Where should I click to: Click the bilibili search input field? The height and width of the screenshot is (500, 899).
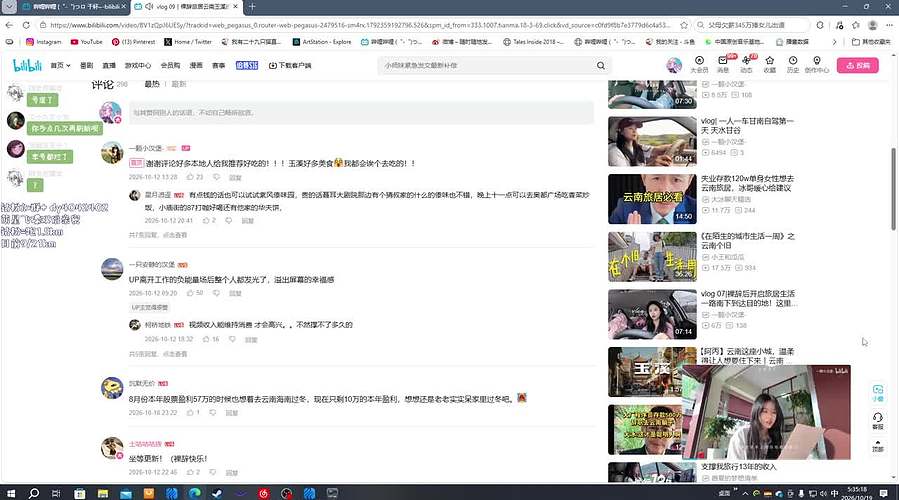(x=487, y=65)
